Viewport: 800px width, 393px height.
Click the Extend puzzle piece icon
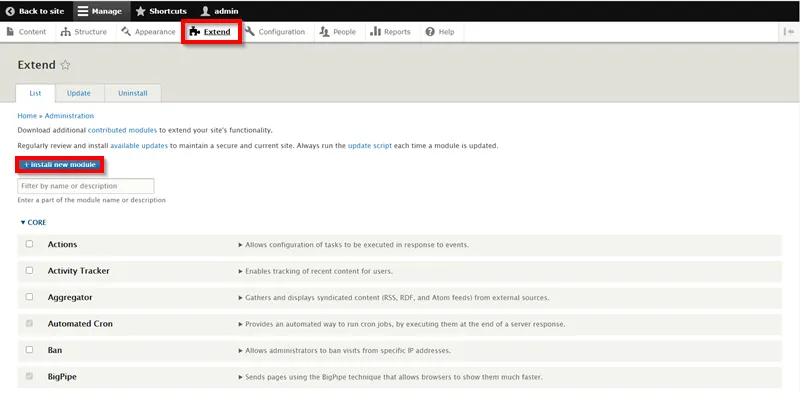(x=194, y=32)
